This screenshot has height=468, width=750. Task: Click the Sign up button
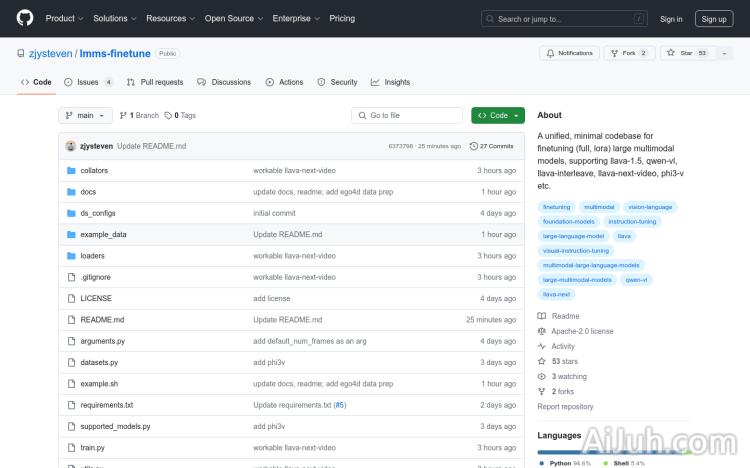click(713, 18)
